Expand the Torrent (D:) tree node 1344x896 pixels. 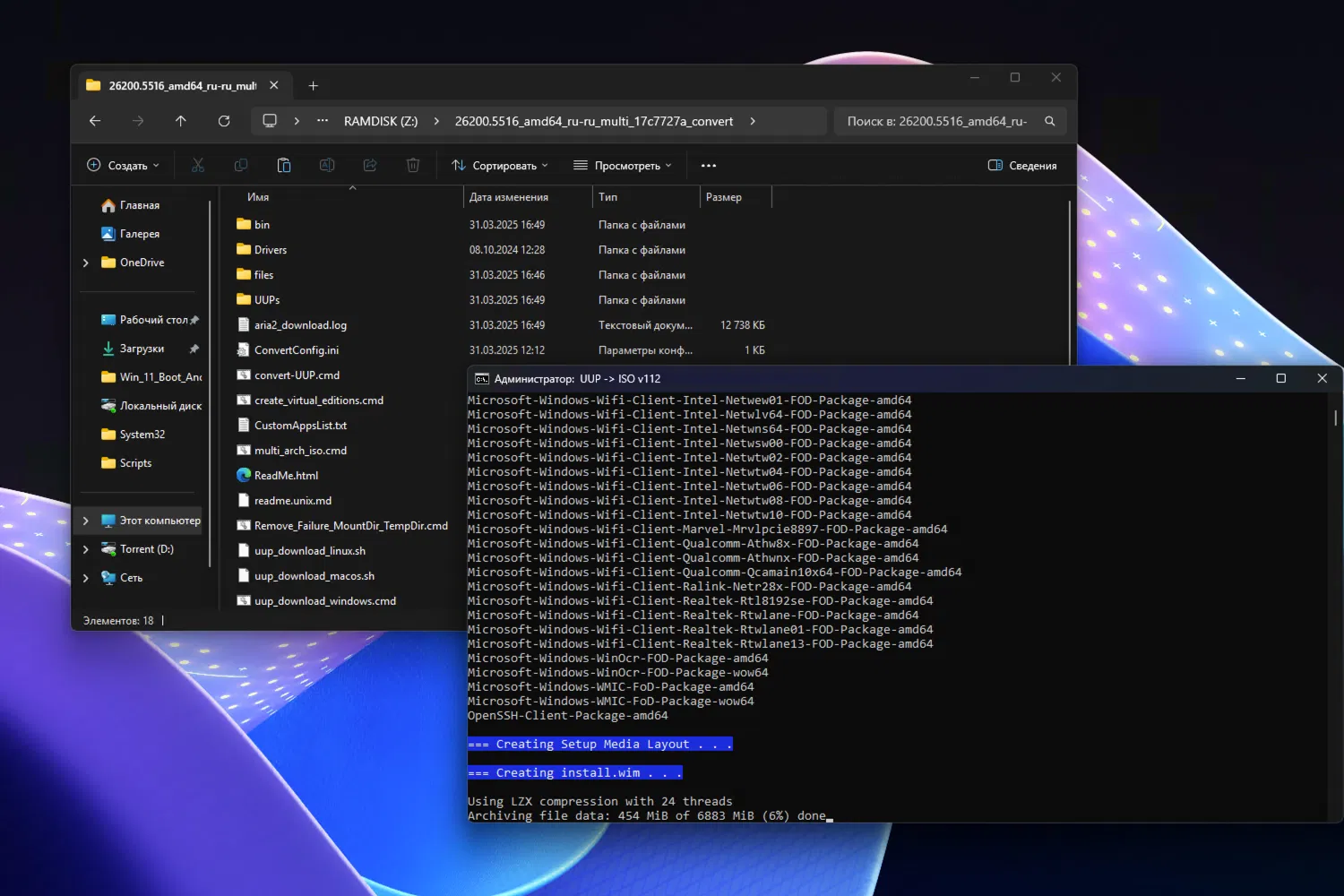pos(86,549)
